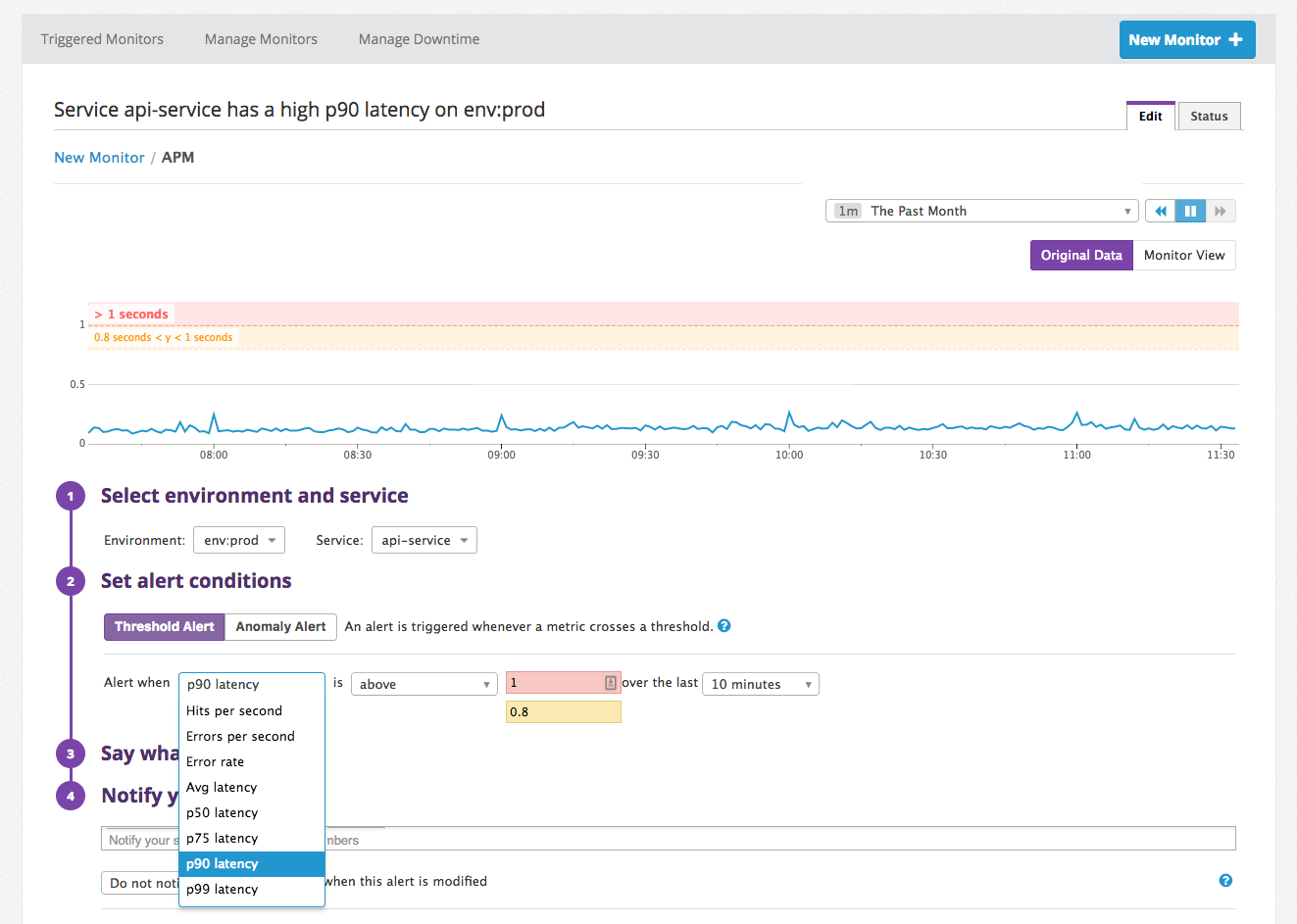
Task: Switch to the Status tab
Action: pyautogui.click(x=1209, y=116)
